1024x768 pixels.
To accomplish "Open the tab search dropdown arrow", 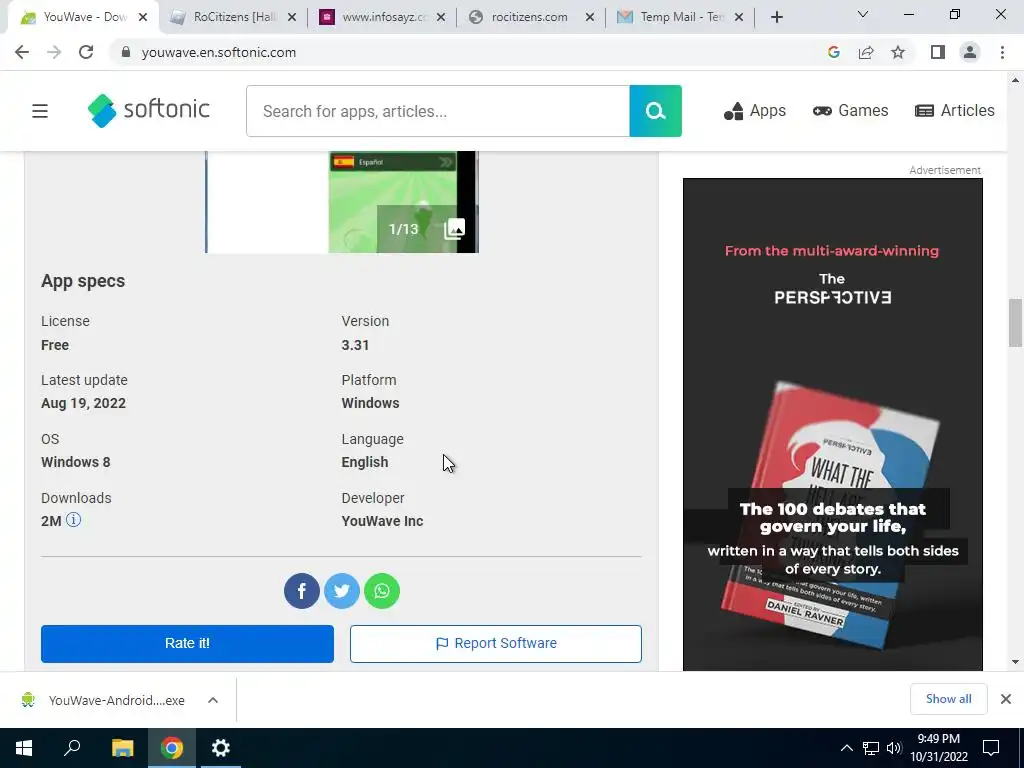I will pyautogui.click(x=863, y=14).
